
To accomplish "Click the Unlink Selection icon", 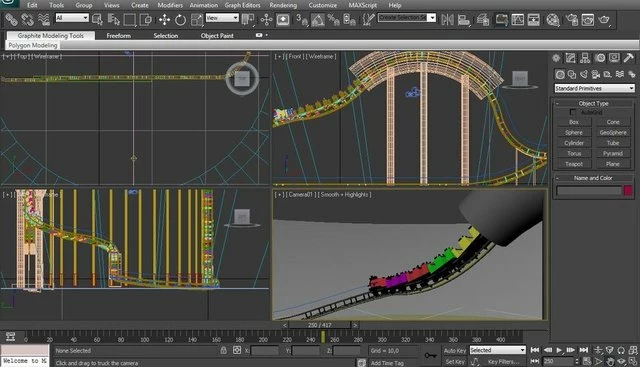I will (x=27, y=19).
